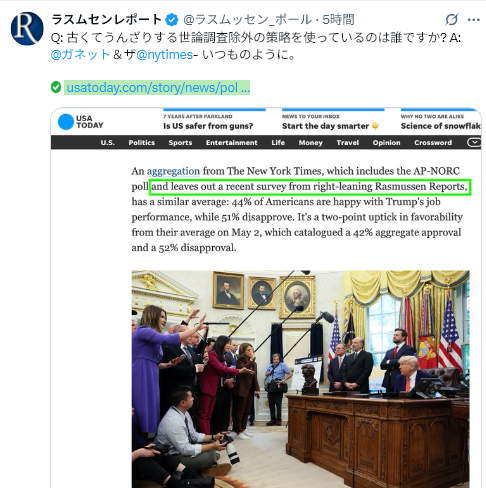
Task: Expand the USA Today nav more chevron
Action: [x=474, y=142]
